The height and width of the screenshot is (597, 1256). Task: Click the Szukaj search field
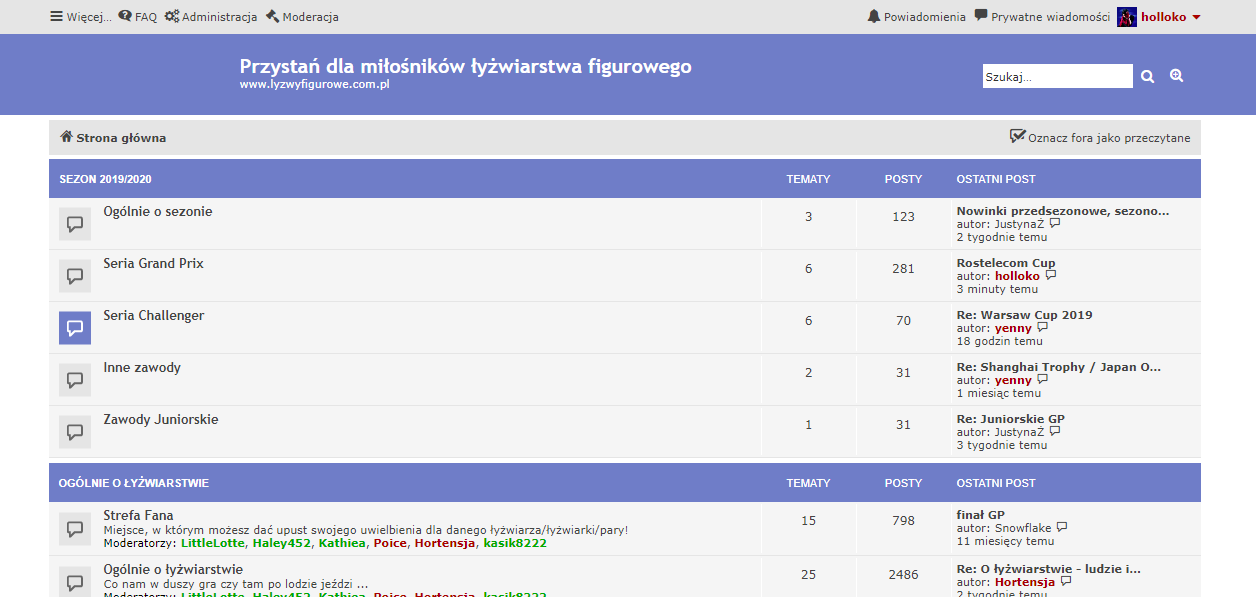coord(1057,76)
